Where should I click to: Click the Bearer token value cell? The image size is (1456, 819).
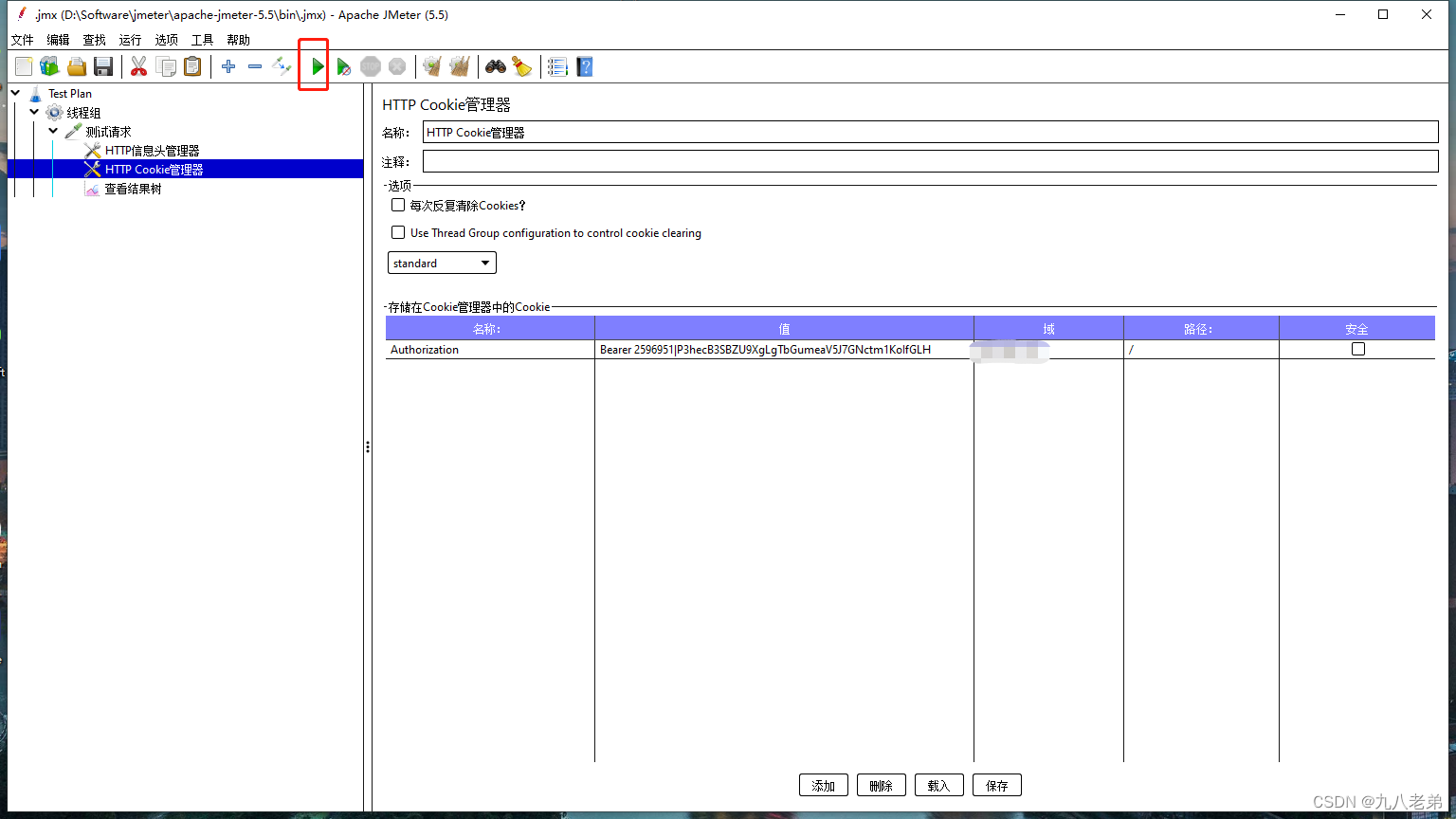(x=784, y=350)
